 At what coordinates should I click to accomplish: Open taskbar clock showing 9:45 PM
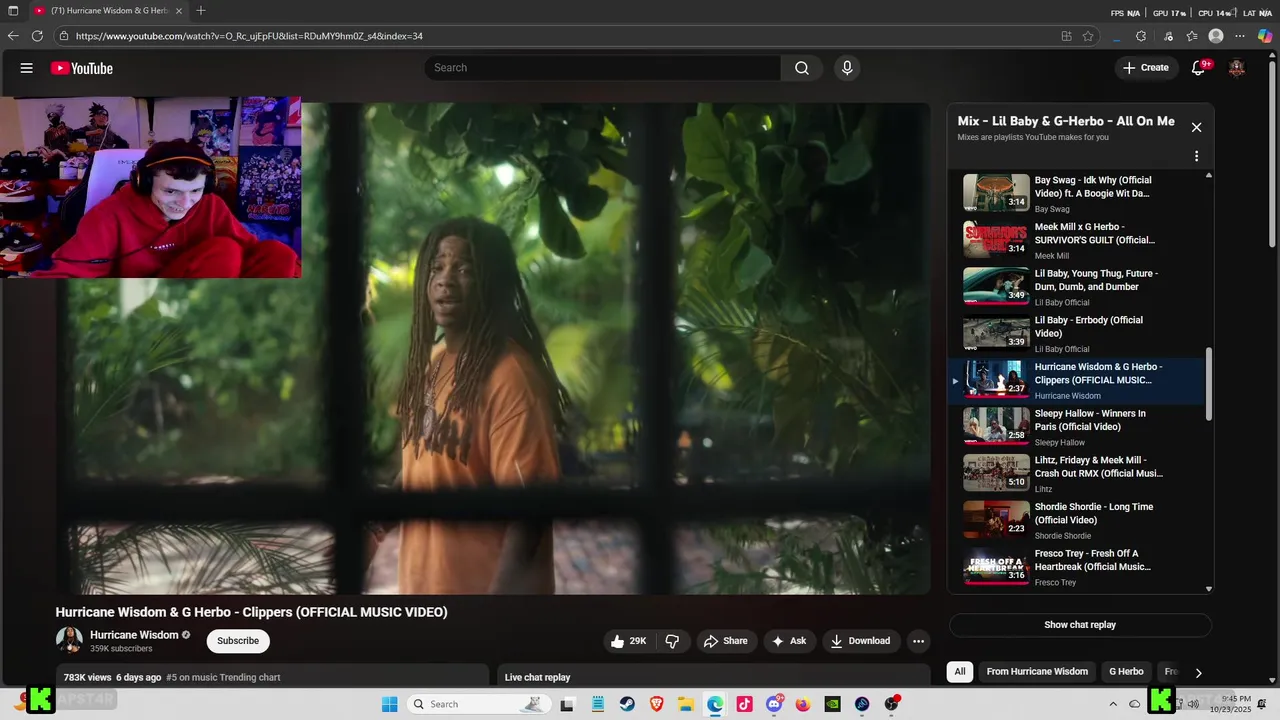click(x=1236, y=704)
